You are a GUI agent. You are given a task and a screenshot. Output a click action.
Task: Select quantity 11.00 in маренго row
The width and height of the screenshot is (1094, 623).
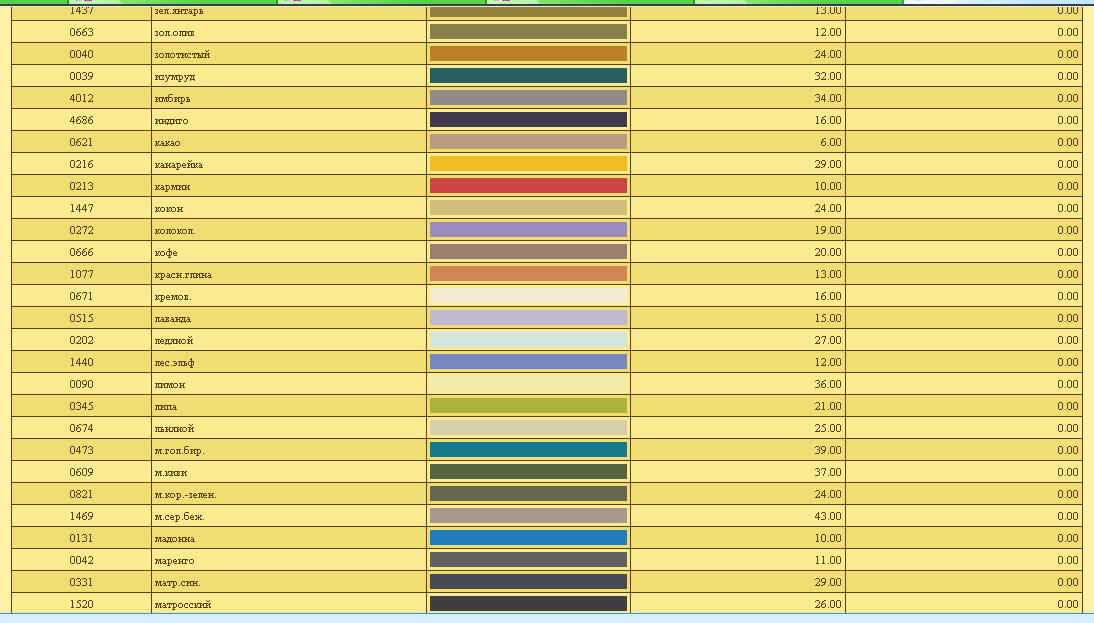click(x=827, y=560)
